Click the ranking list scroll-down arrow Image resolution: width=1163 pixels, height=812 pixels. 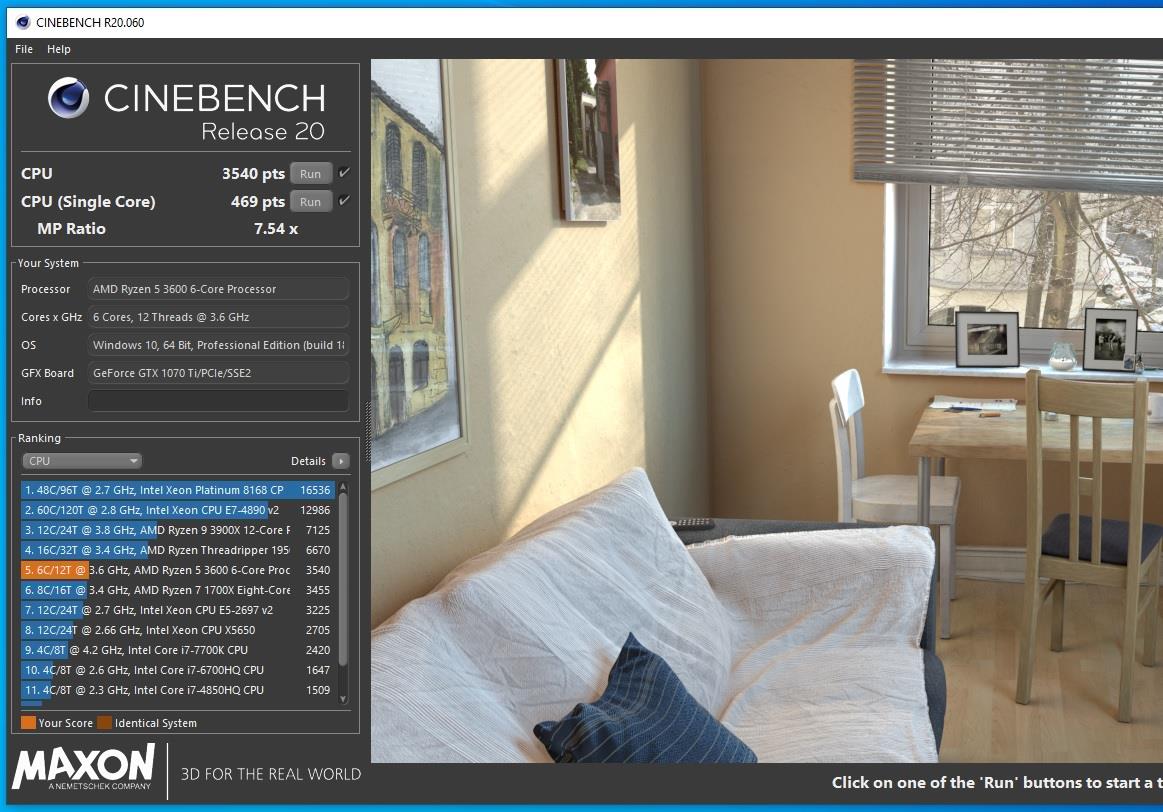coord(344,699)
